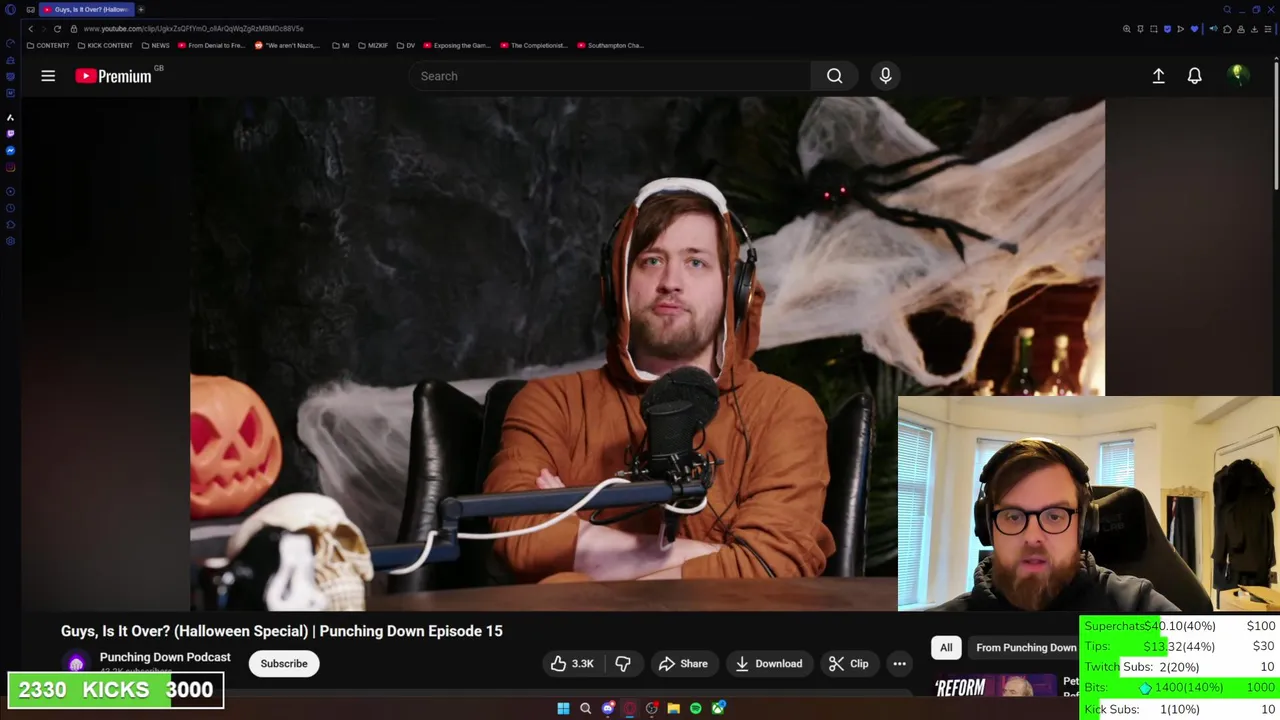This screenshot has width=1280, height=720.
Task: Dislike the video with thumbs down
Action: (623, 663)
